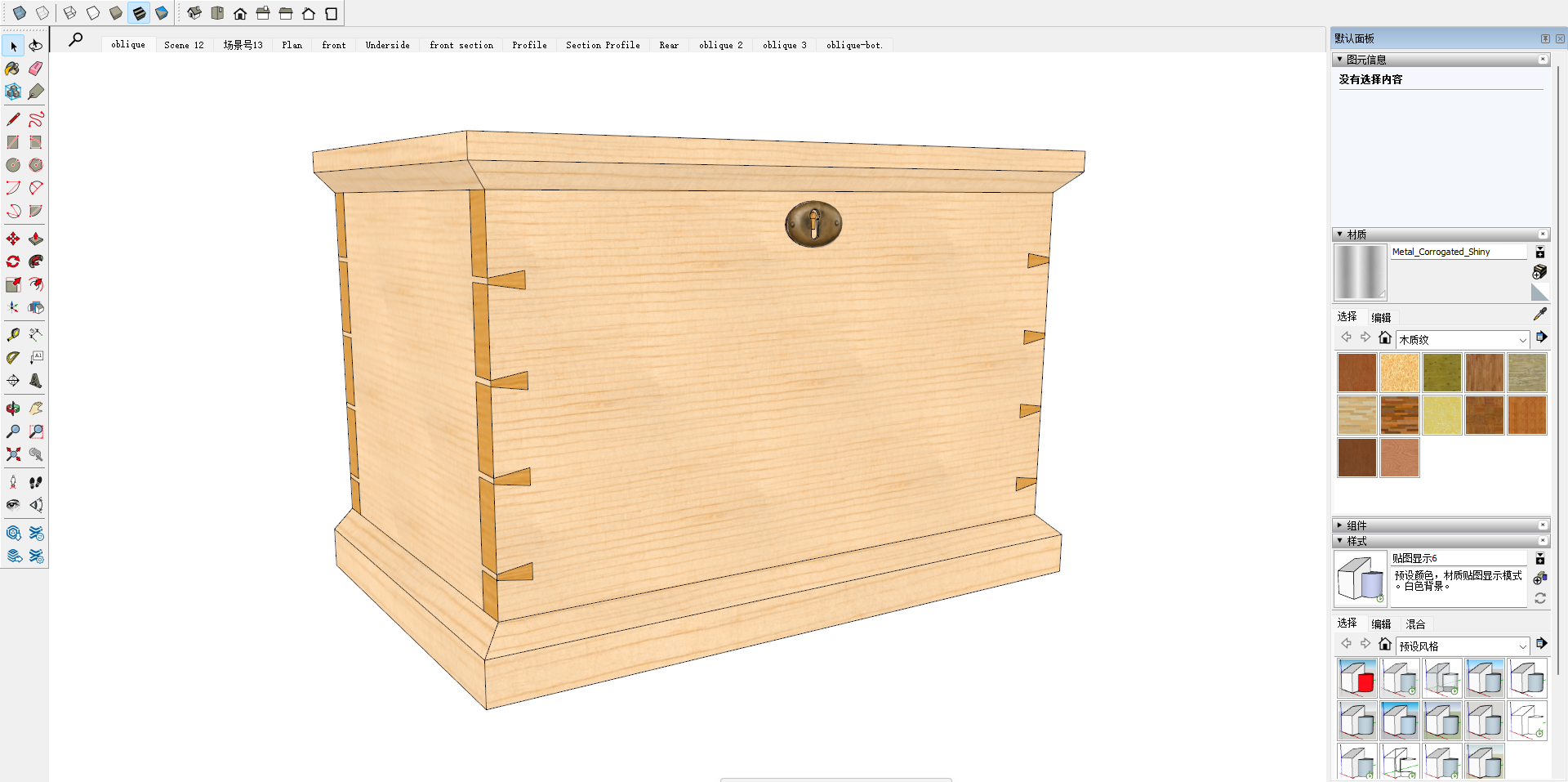The width and height of the screenshot is (1568, 782).
Task: Click the Zoom Extents tool
Action: 13,454
